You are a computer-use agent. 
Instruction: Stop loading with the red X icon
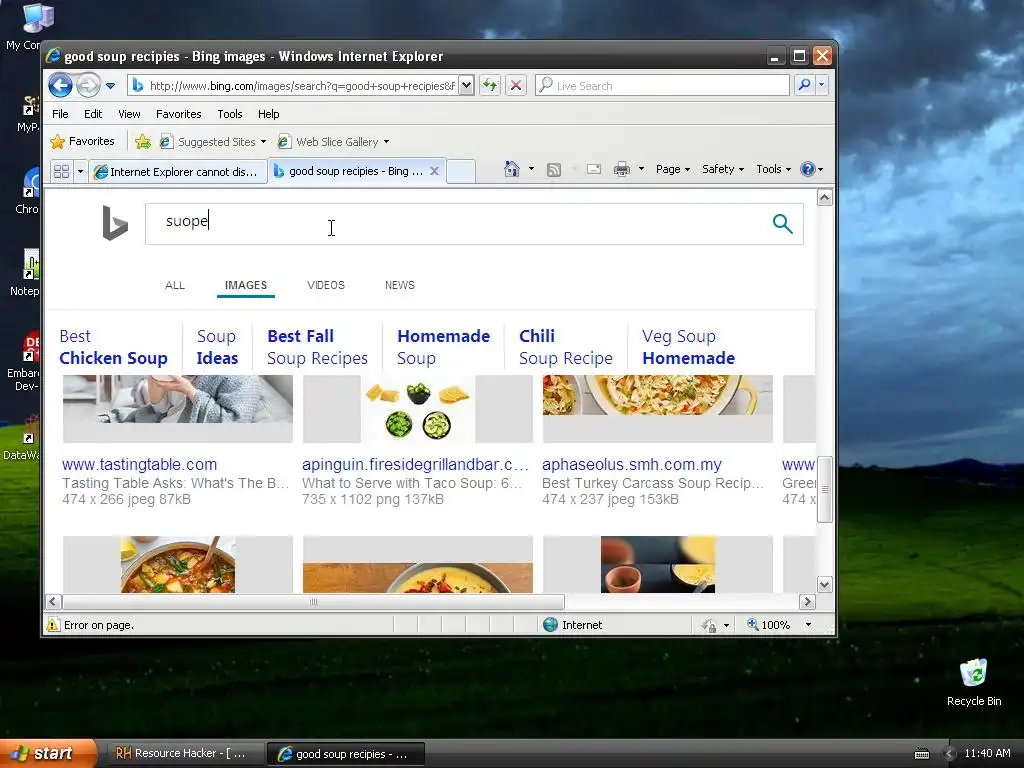pyautogui.click(x=515, y=85)
